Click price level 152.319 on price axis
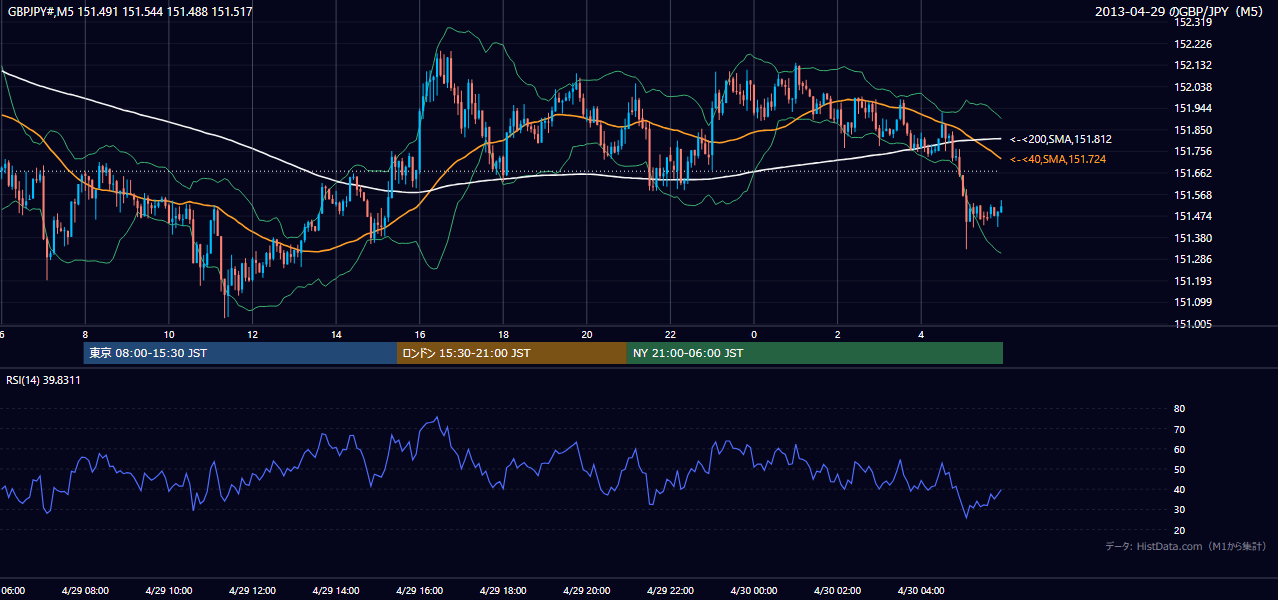 click(x=1193, y=22)
